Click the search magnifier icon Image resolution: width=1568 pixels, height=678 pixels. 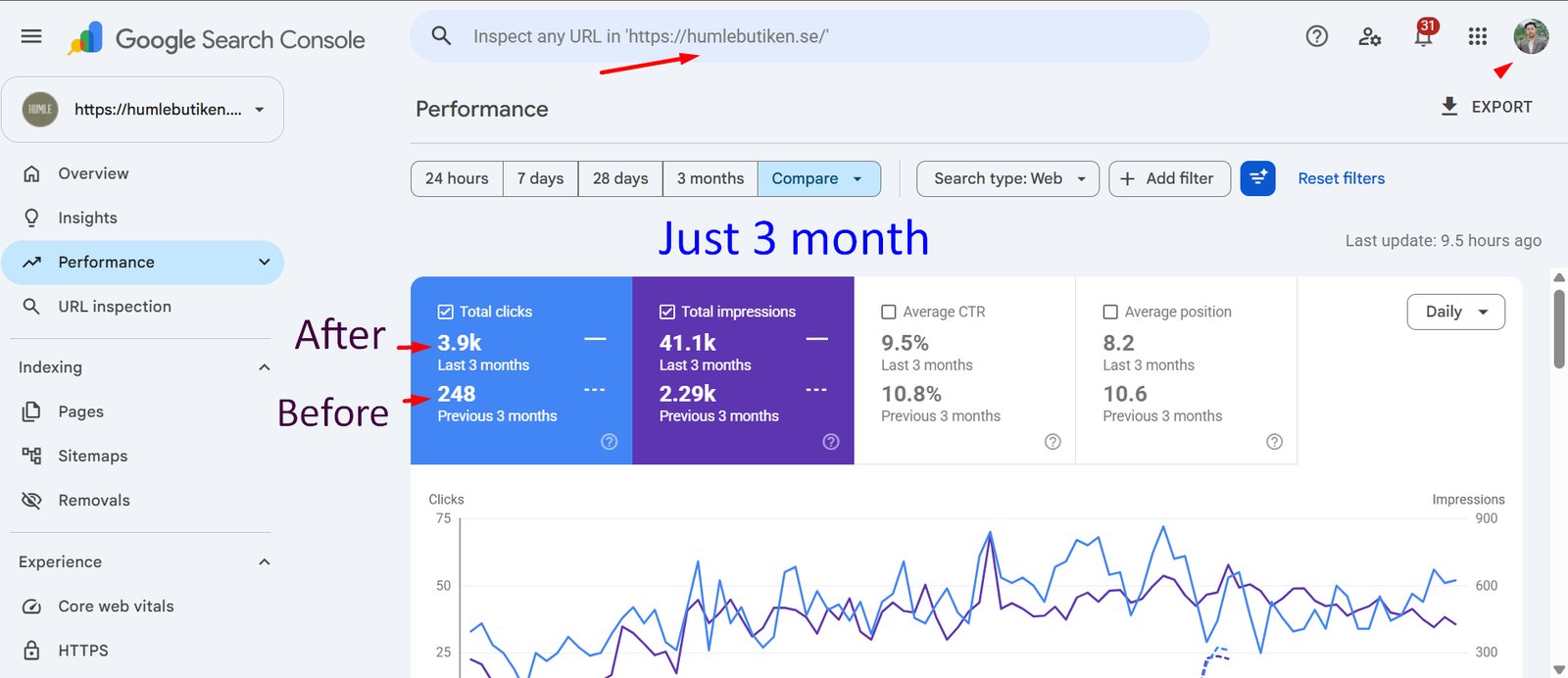[441, 36]
